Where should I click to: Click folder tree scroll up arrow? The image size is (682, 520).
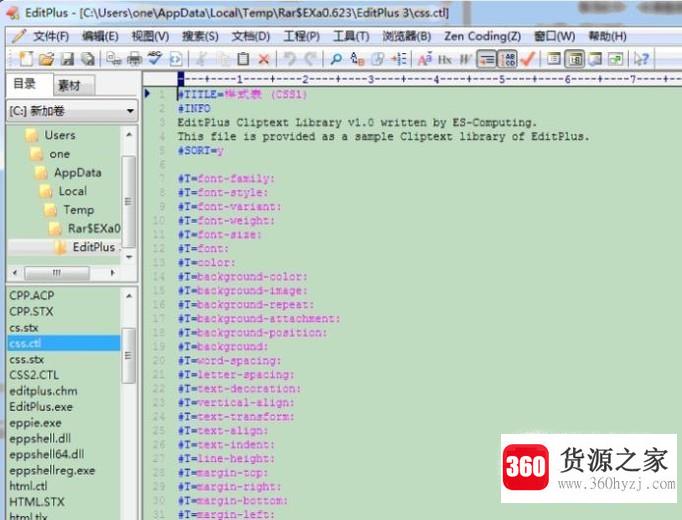click(x=129, y=134)
